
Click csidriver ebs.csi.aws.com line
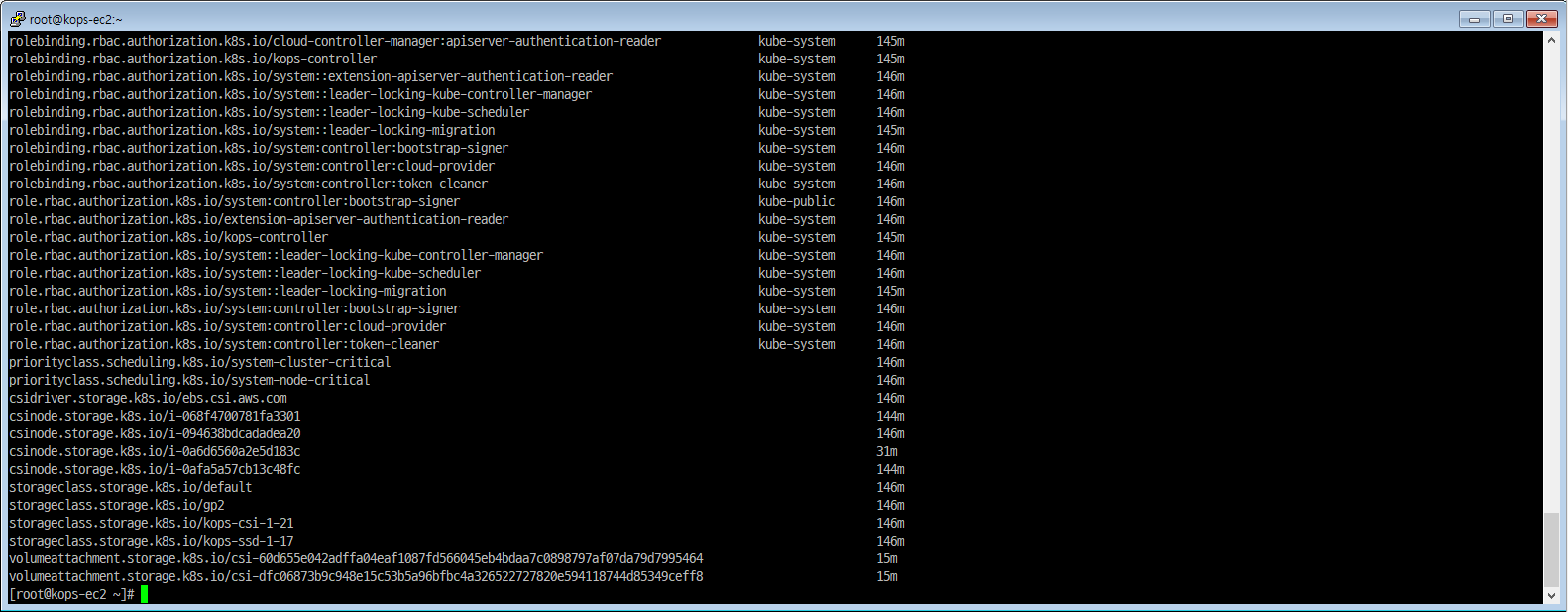pyautogui.click(x=457, y=398)
